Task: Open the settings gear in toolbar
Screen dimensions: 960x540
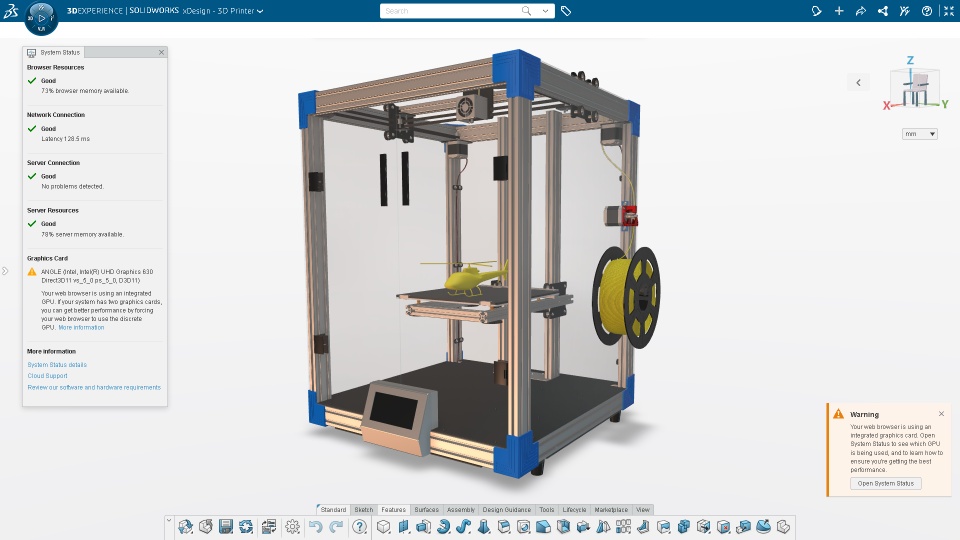Action: pos(292,527)
